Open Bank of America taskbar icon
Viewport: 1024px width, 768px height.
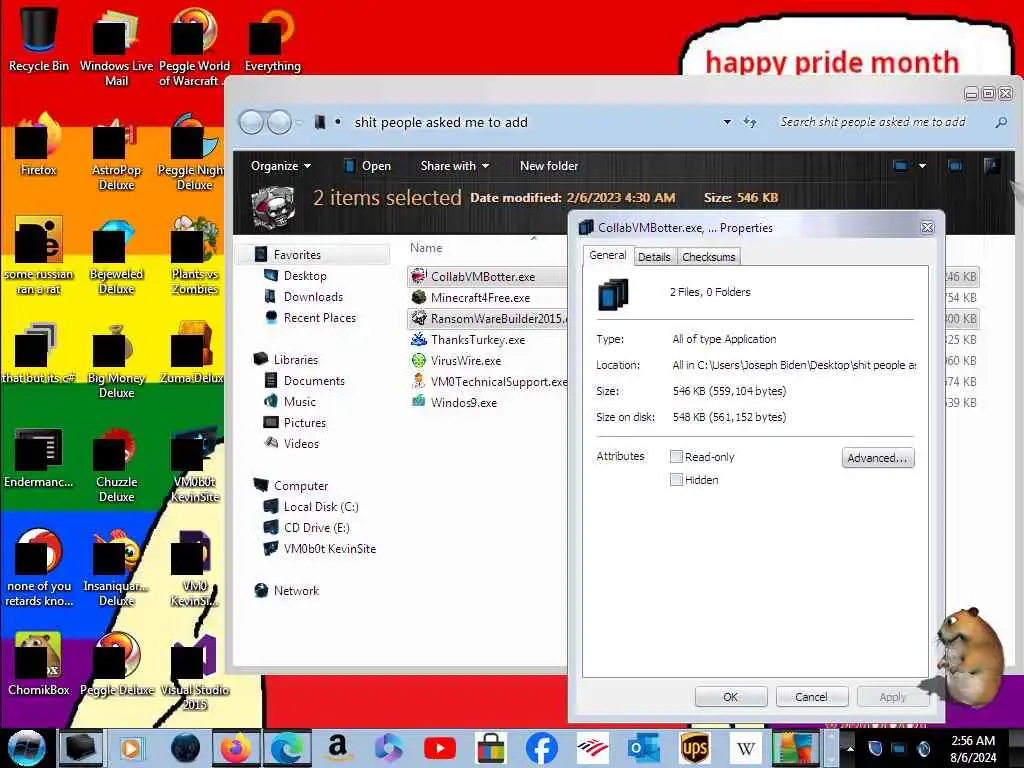coord(592,748)
